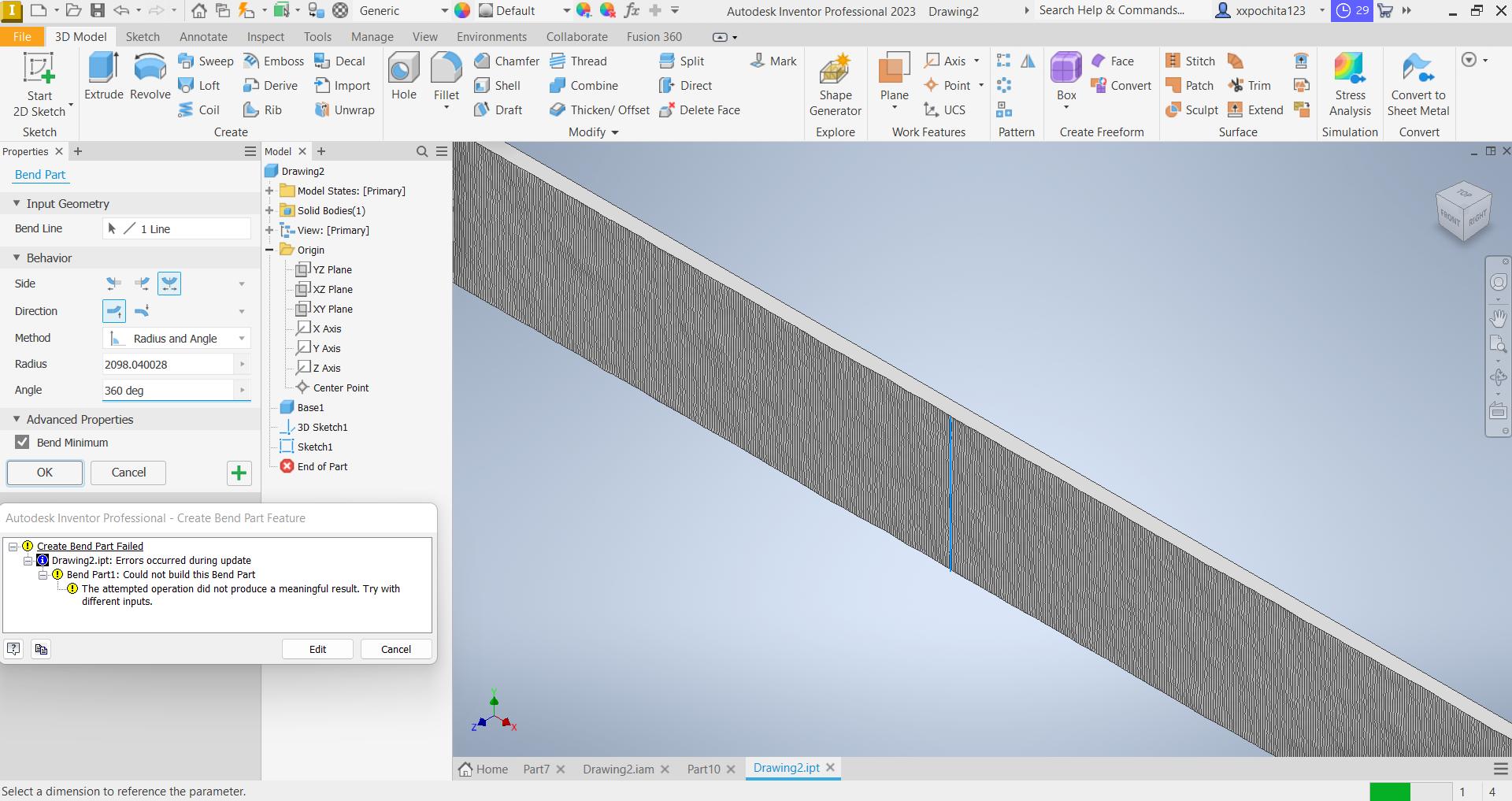
Task: Select the second bend Direction option
Action: click(x=142, y=311)
